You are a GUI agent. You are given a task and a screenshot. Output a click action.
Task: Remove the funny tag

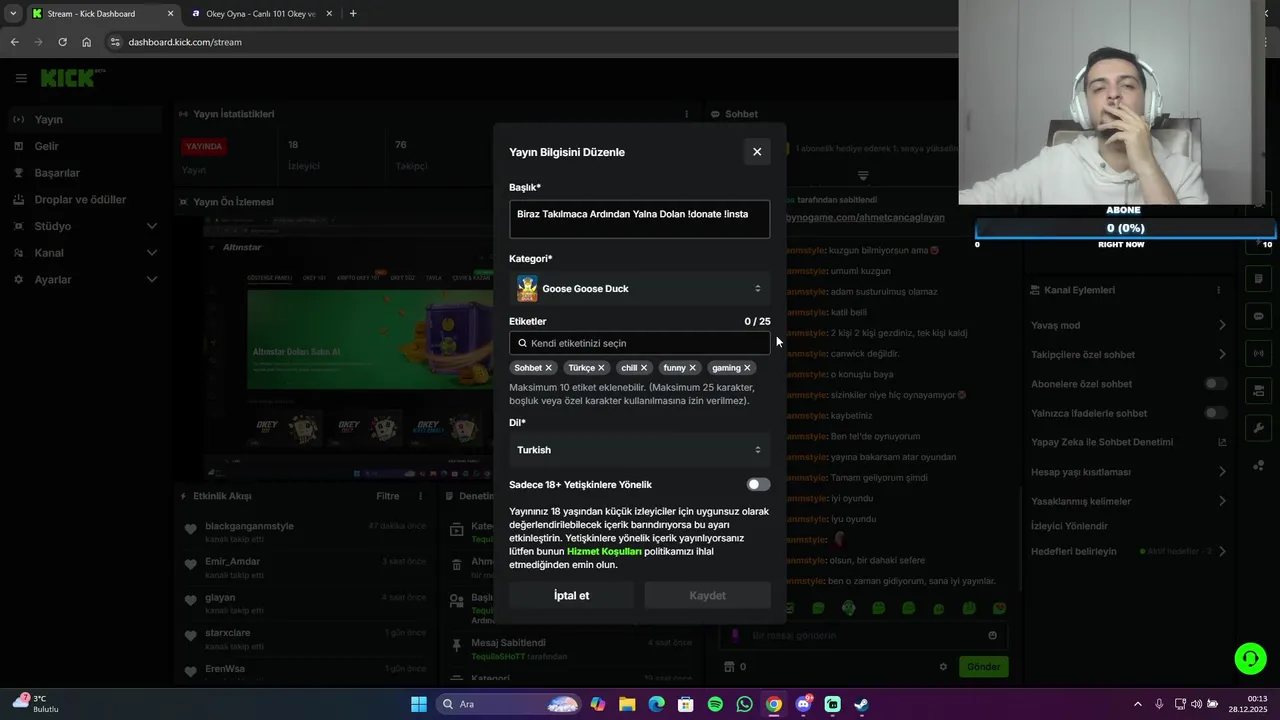click(692, 368)
